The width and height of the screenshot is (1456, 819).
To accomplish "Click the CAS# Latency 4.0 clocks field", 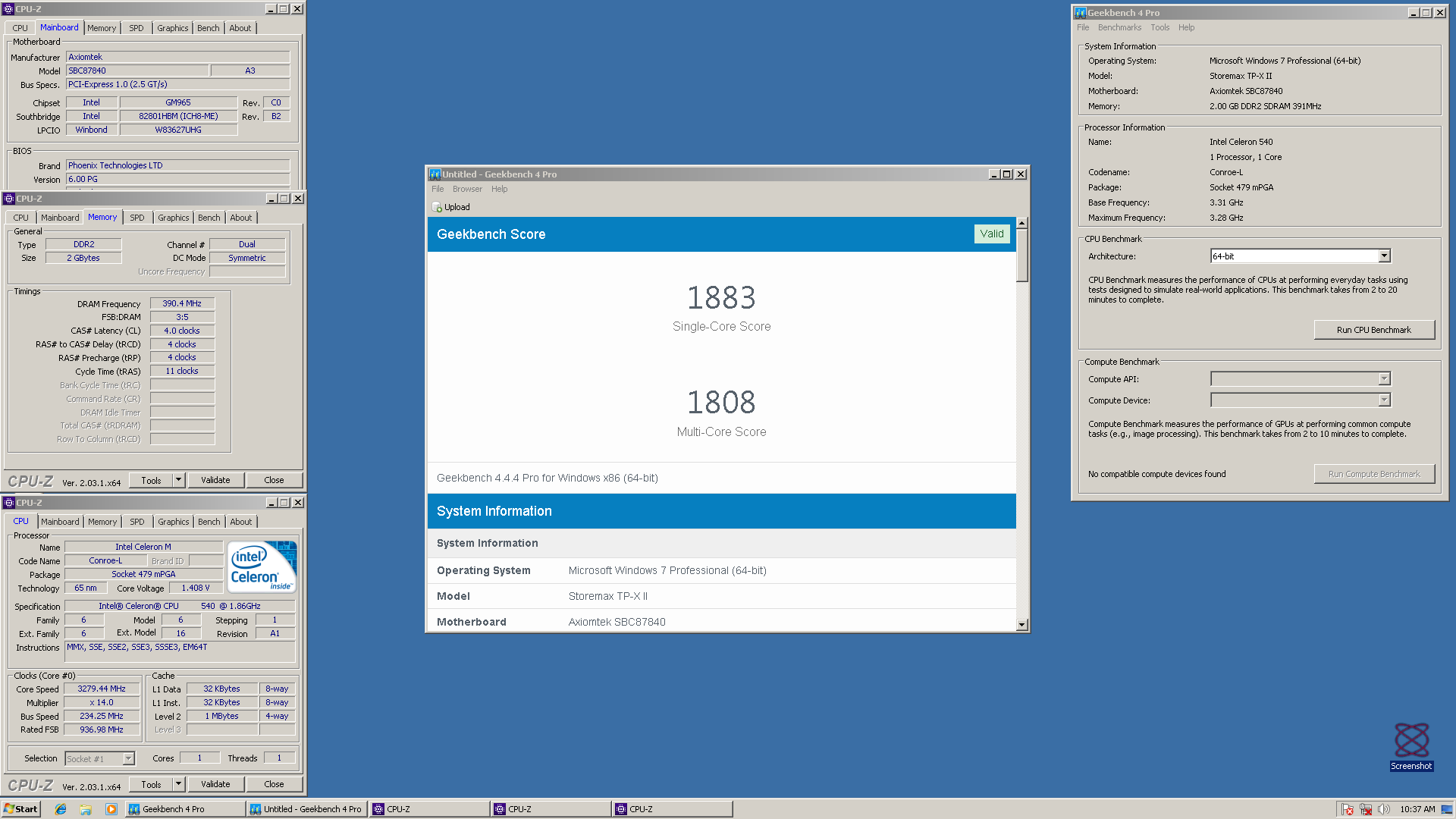I will point(182,331).
